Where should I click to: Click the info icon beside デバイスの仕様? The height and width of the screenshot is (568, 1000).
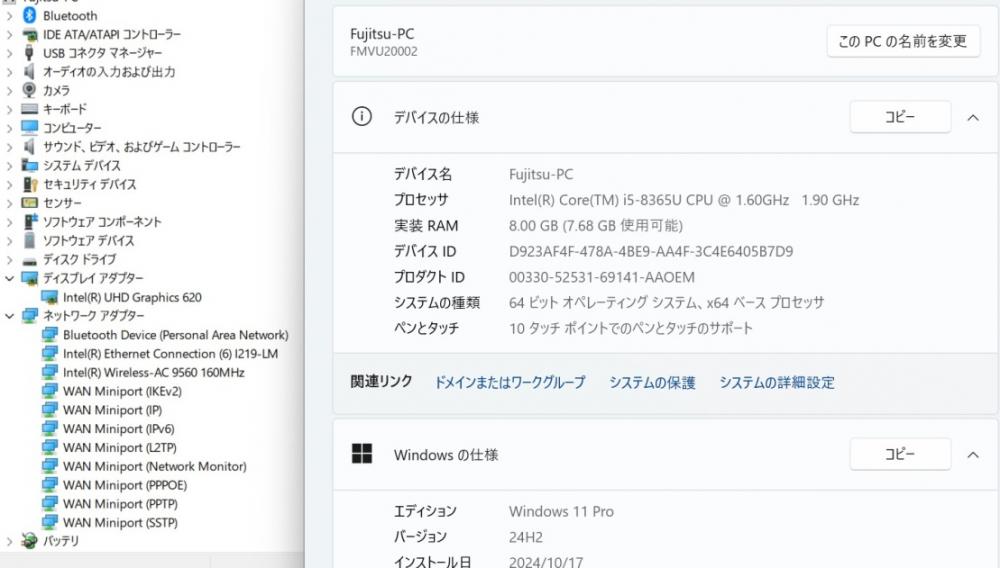point(362,117)
